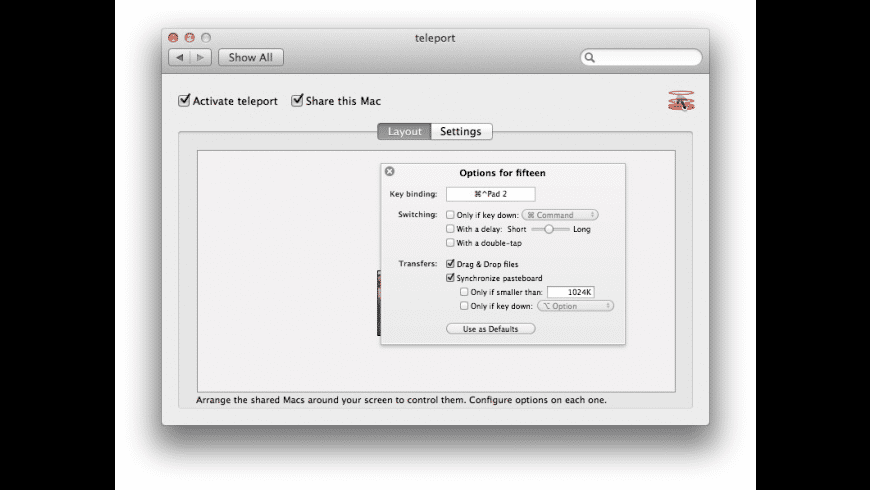The image size is (870, 490).
Task: Click the teleport logo icon
Action: point(681,100)
